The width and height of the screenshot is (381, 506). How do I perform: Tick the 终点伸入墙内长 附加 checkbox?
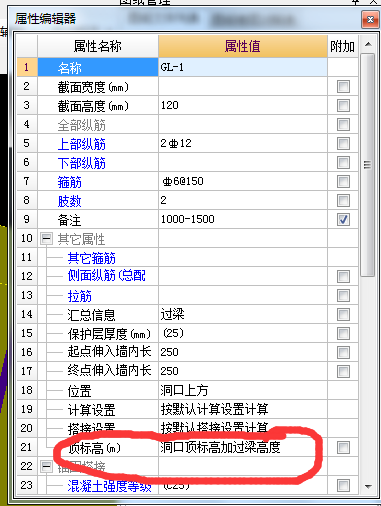point(343,371)
